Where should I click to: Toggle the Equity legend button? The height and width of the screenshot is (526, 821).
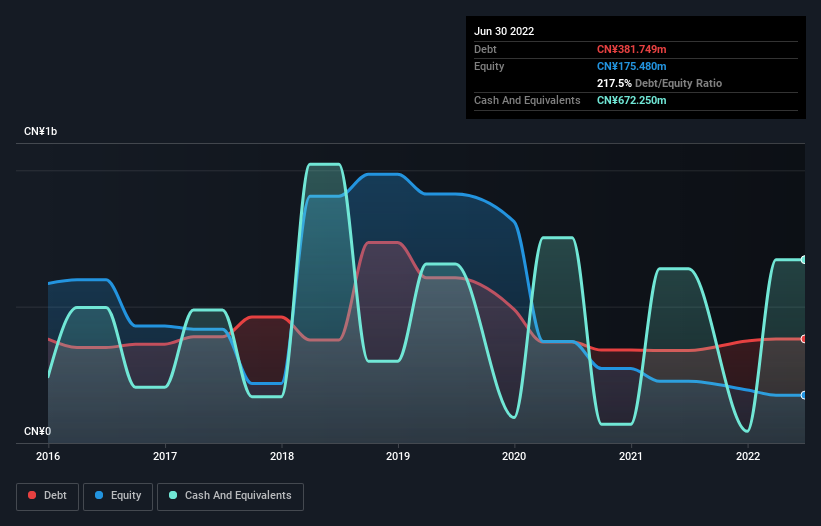point(118,496)
